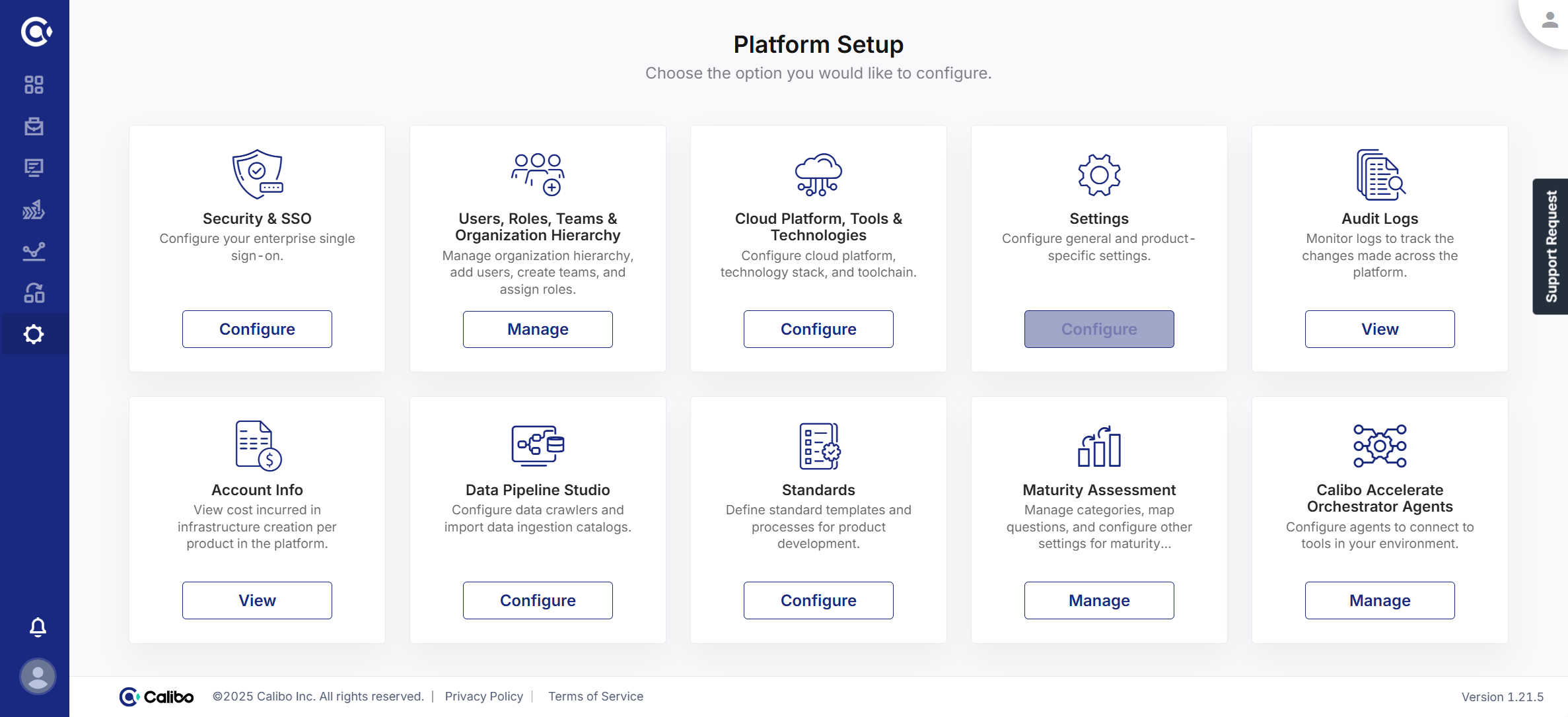
Task: Click the Calibo Accelerate Orchestrator Agents icon
Action: (1380, 446)
